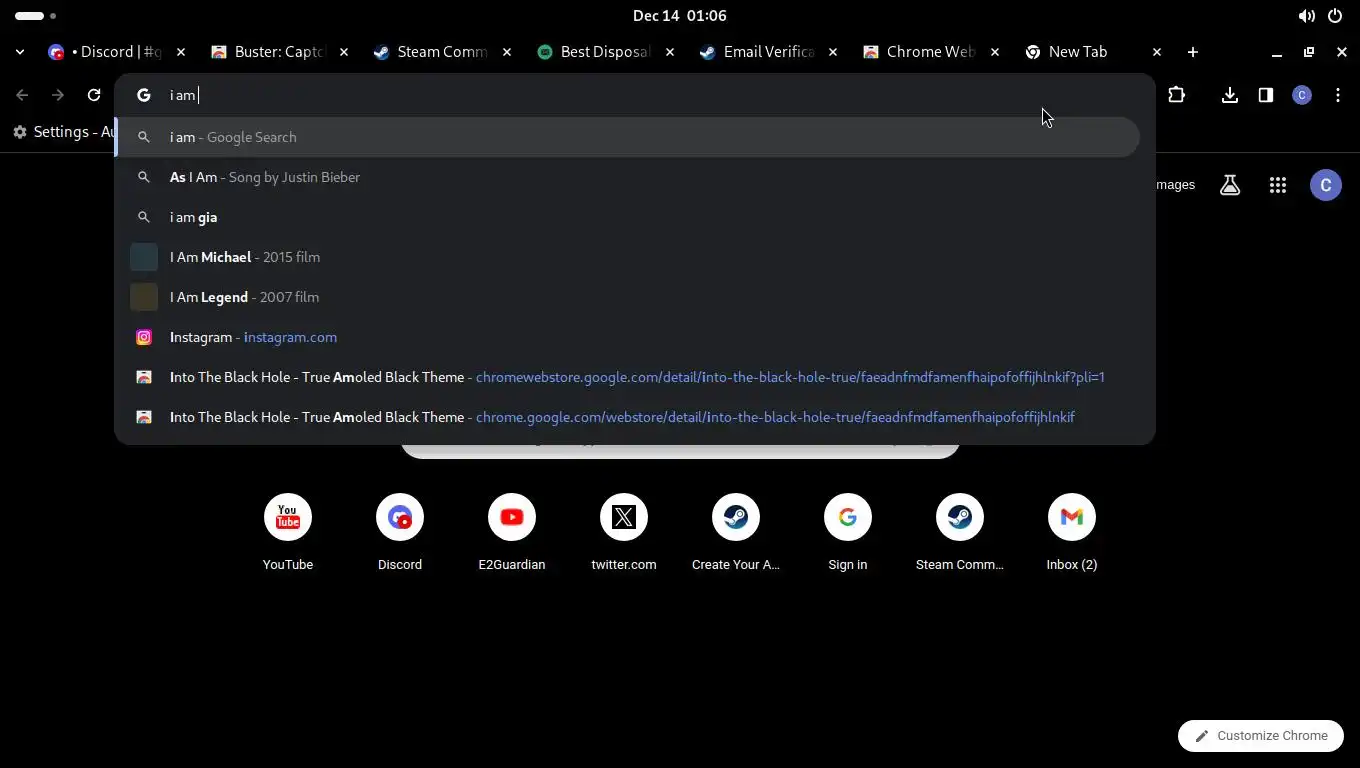
Task: Click the Google icon in address bar
Action: coord(144,95)
